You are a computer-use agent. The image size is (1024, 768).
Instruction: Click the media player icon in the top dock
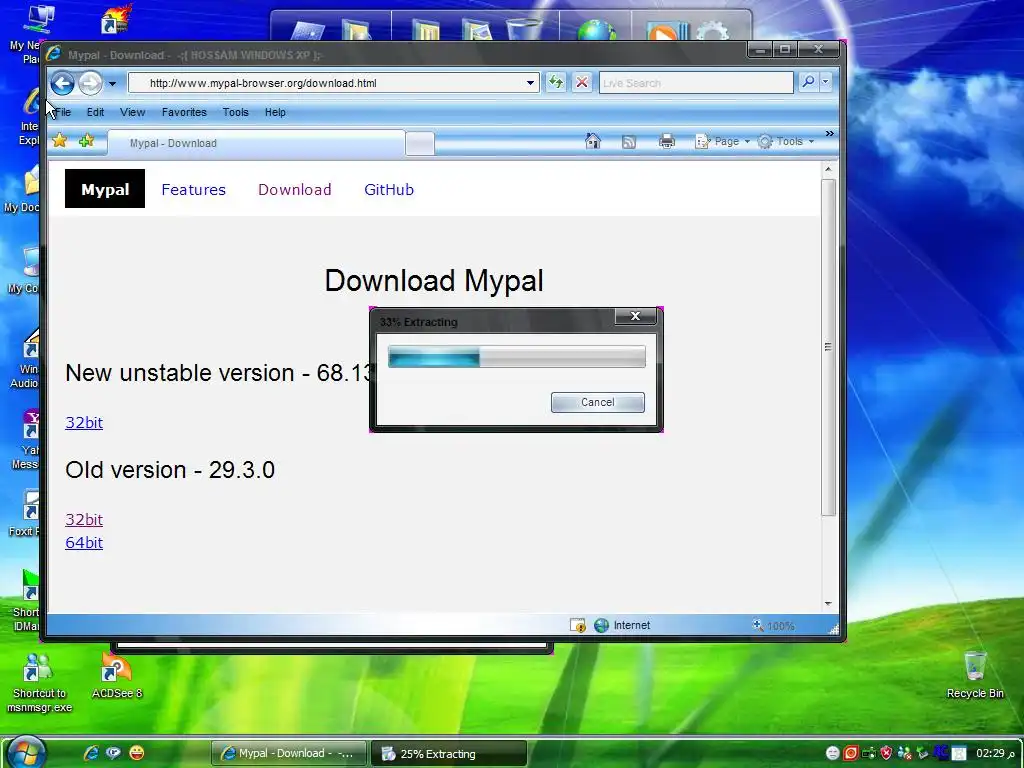tap(665, 30)
